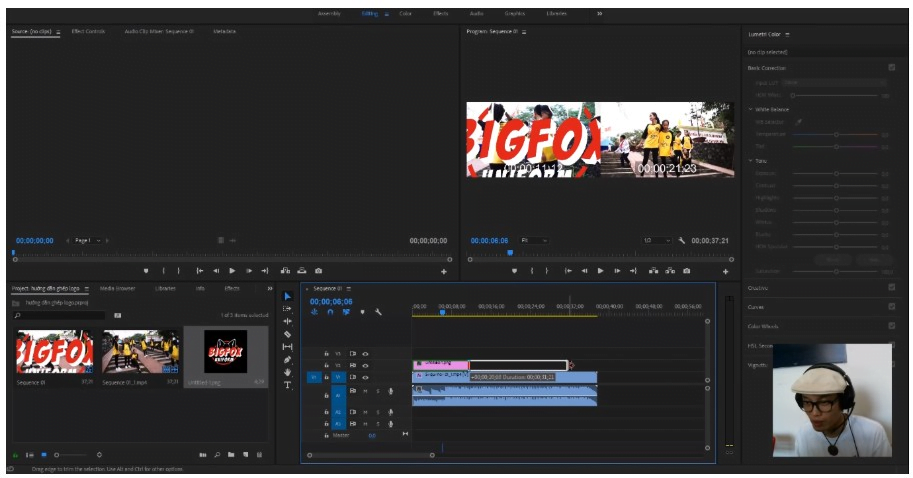This screenshot has width=913, height=478.
Task: Select the Ripple Edit tool
Action: click(x=287, y=321)
